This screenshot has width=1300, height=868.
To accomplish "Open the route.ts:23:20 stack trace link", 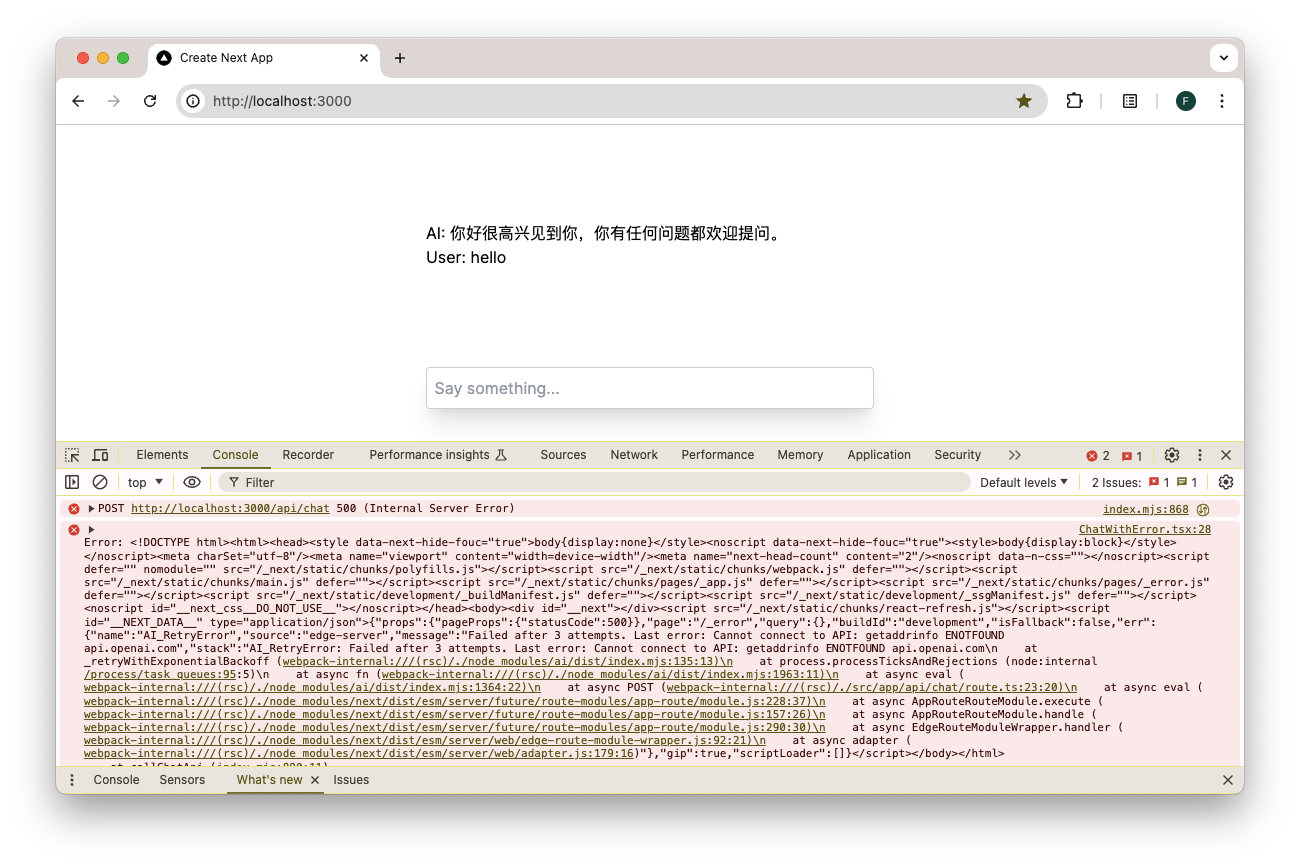I will (x=871, y=688).
